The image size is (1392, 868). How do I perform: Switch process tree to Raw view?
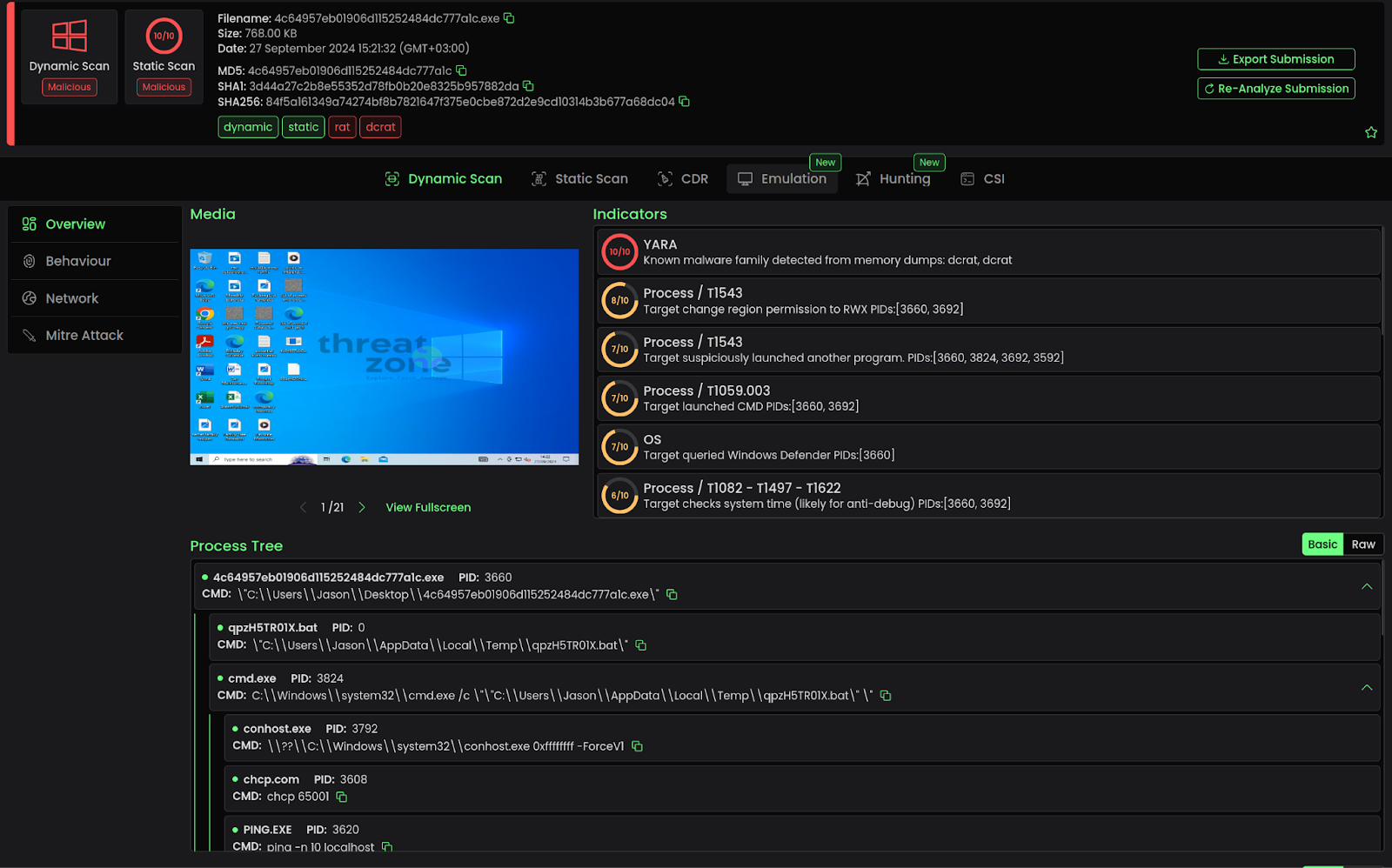point(1362,544)
